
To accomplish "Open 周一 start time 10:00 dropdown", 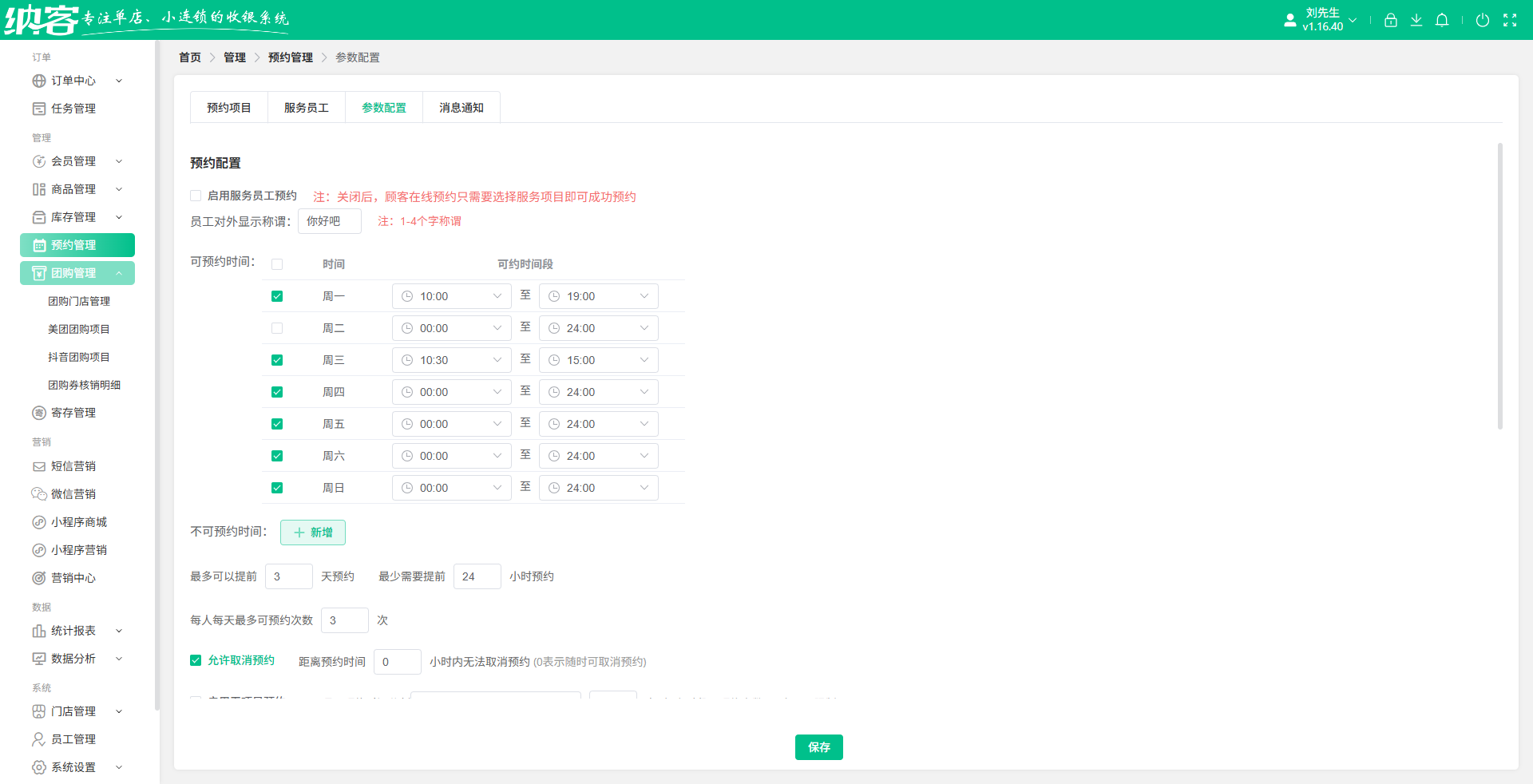I will click(452, 296).
